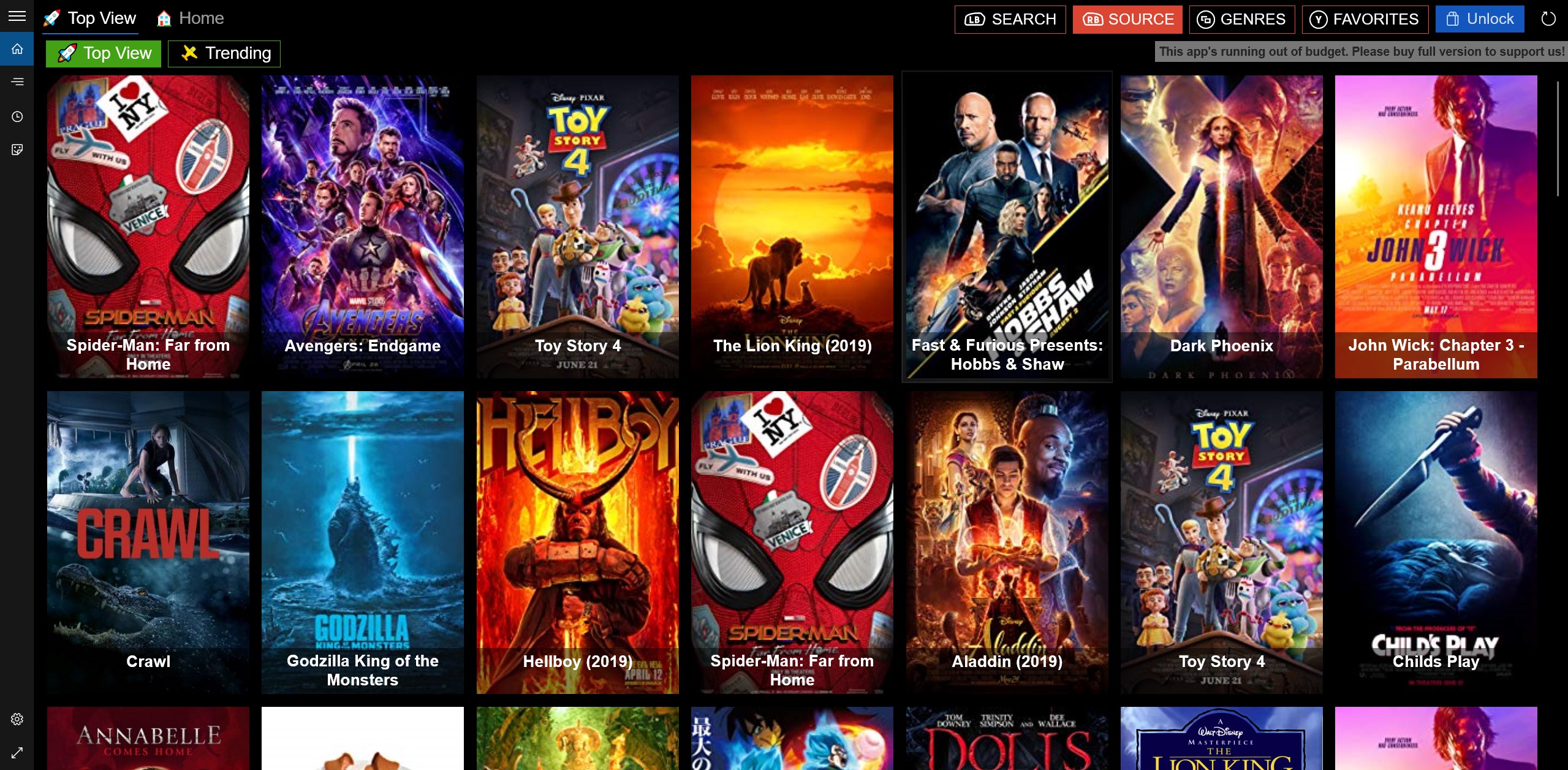1568x770 pixels.
Task: Select the Top View tab
Action: 105,53
